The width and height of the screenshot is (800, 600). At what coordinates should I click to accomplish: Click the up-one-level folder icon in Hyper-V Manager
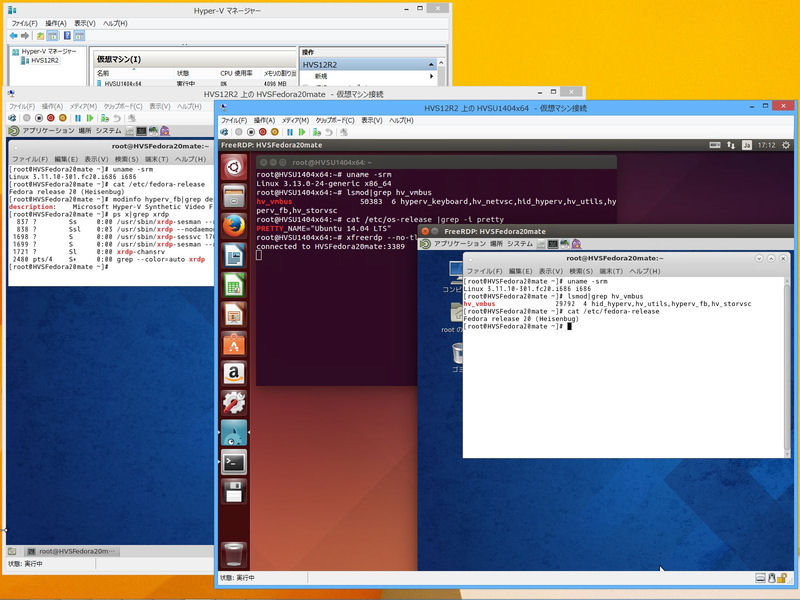point(40,36)
